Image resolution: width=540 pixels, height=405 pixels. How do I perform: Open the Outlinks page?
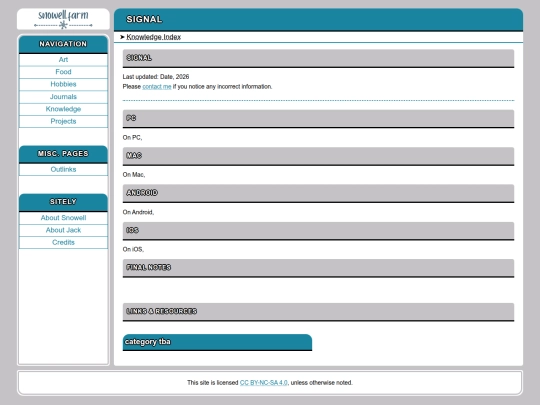[63, 169]
